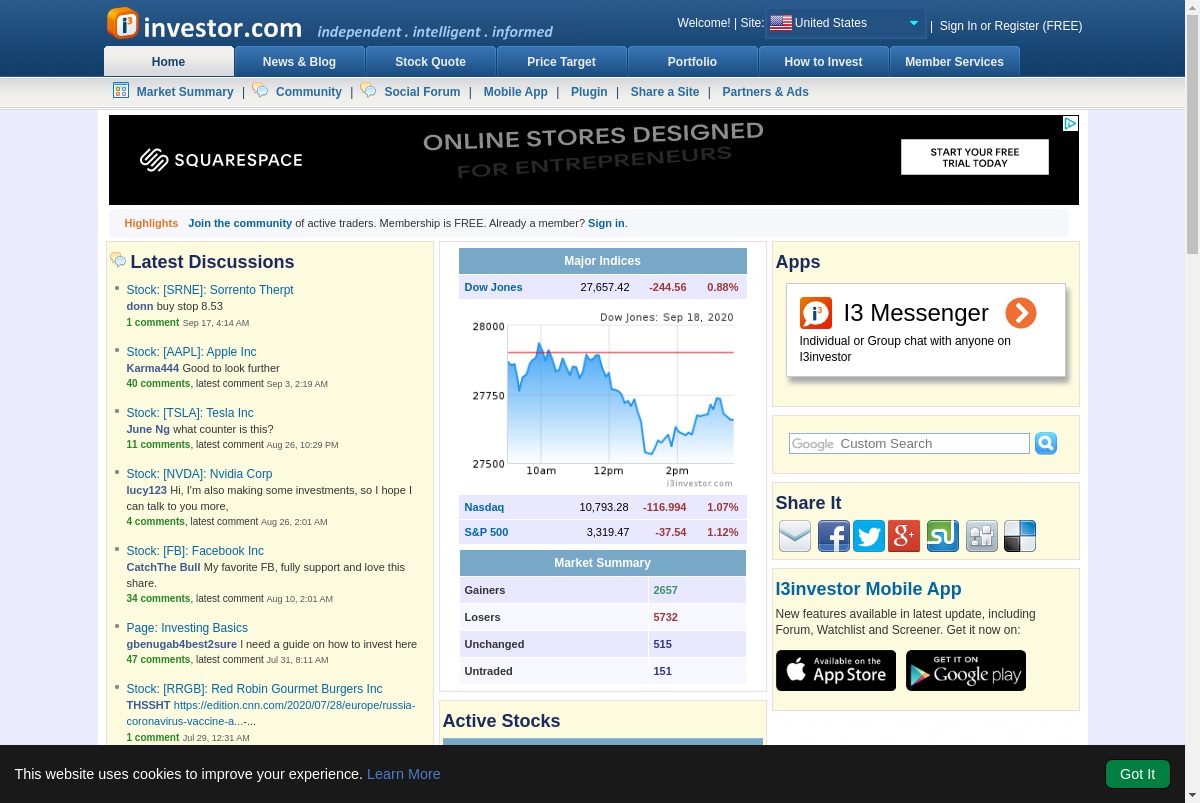Open the News & Blog tab
The width and height of the screenshot is (1200, 803).
click(299, 61)
